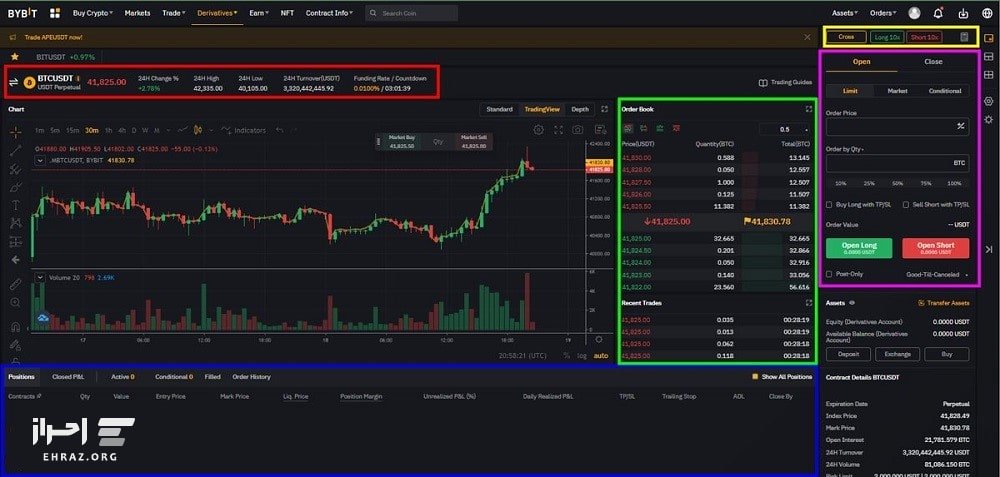Screen dimensions: 1000x477
Task: Toggle the auto scale on chart
Action: tap(601, 356)
